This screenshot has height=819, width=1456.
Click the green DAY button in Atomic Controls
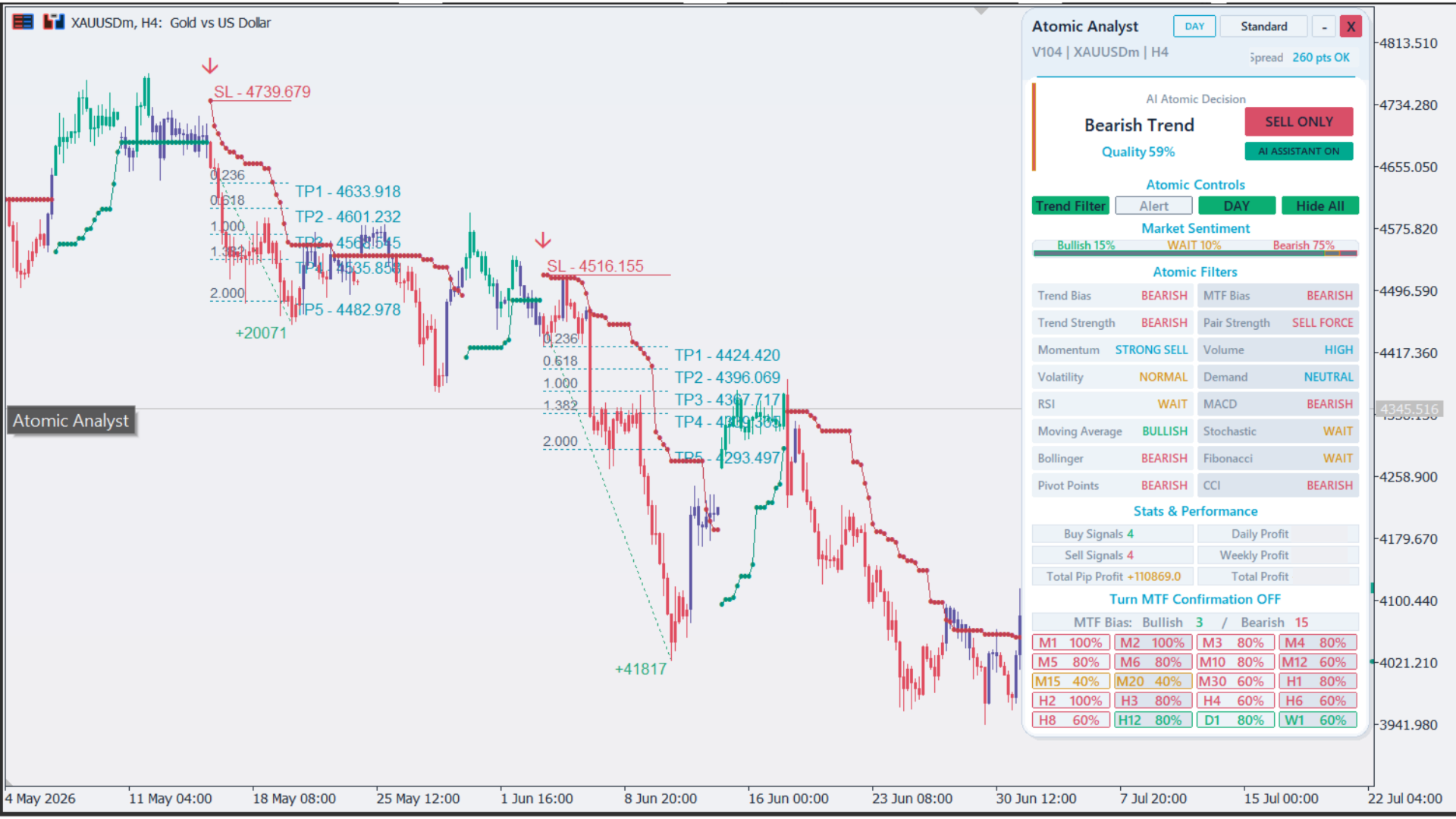click(1237, 206)
